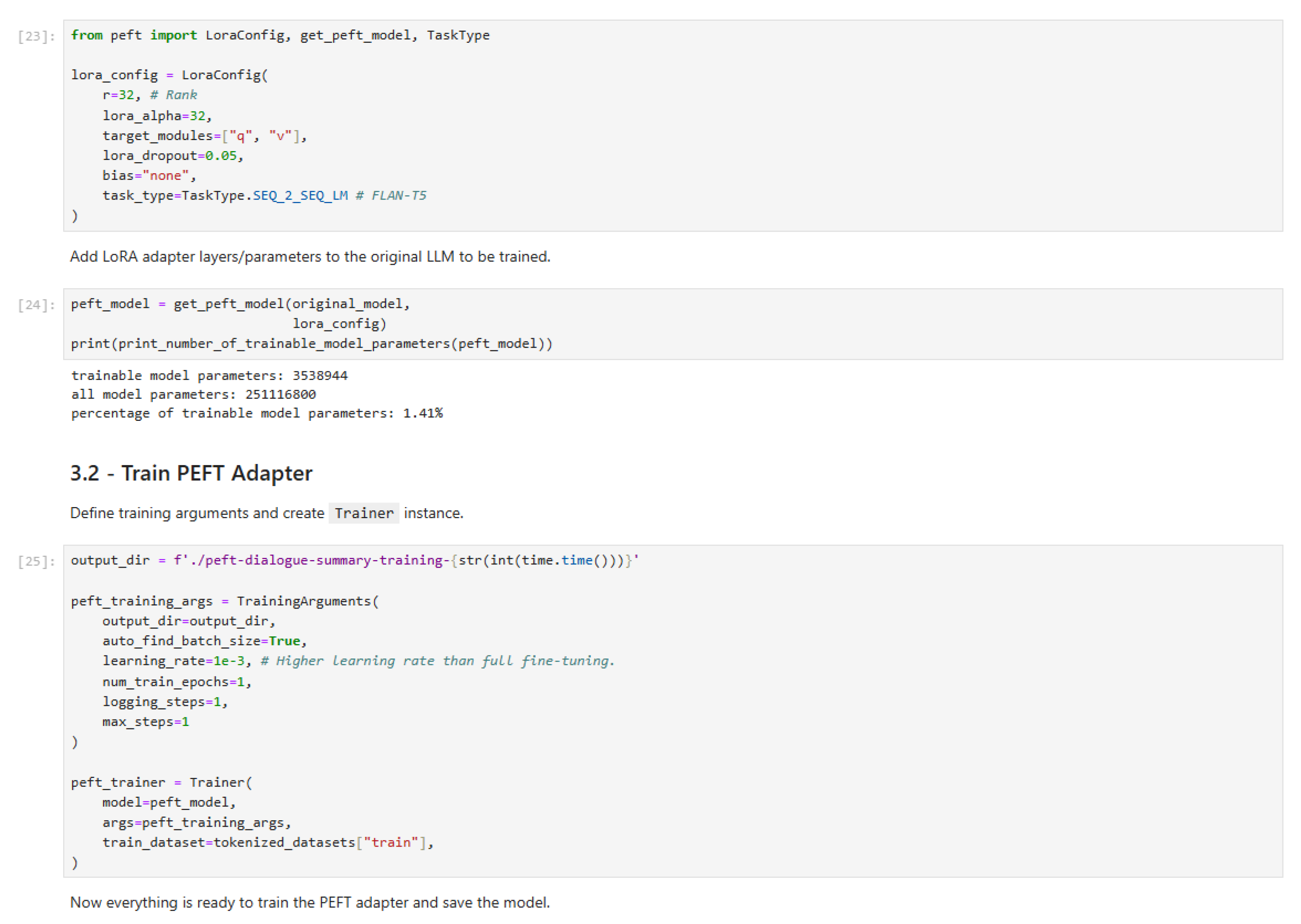This screenshot has height=924, width=1301.
Task: Click the cell prompt label [25]
Action: (x=36, y=562)
